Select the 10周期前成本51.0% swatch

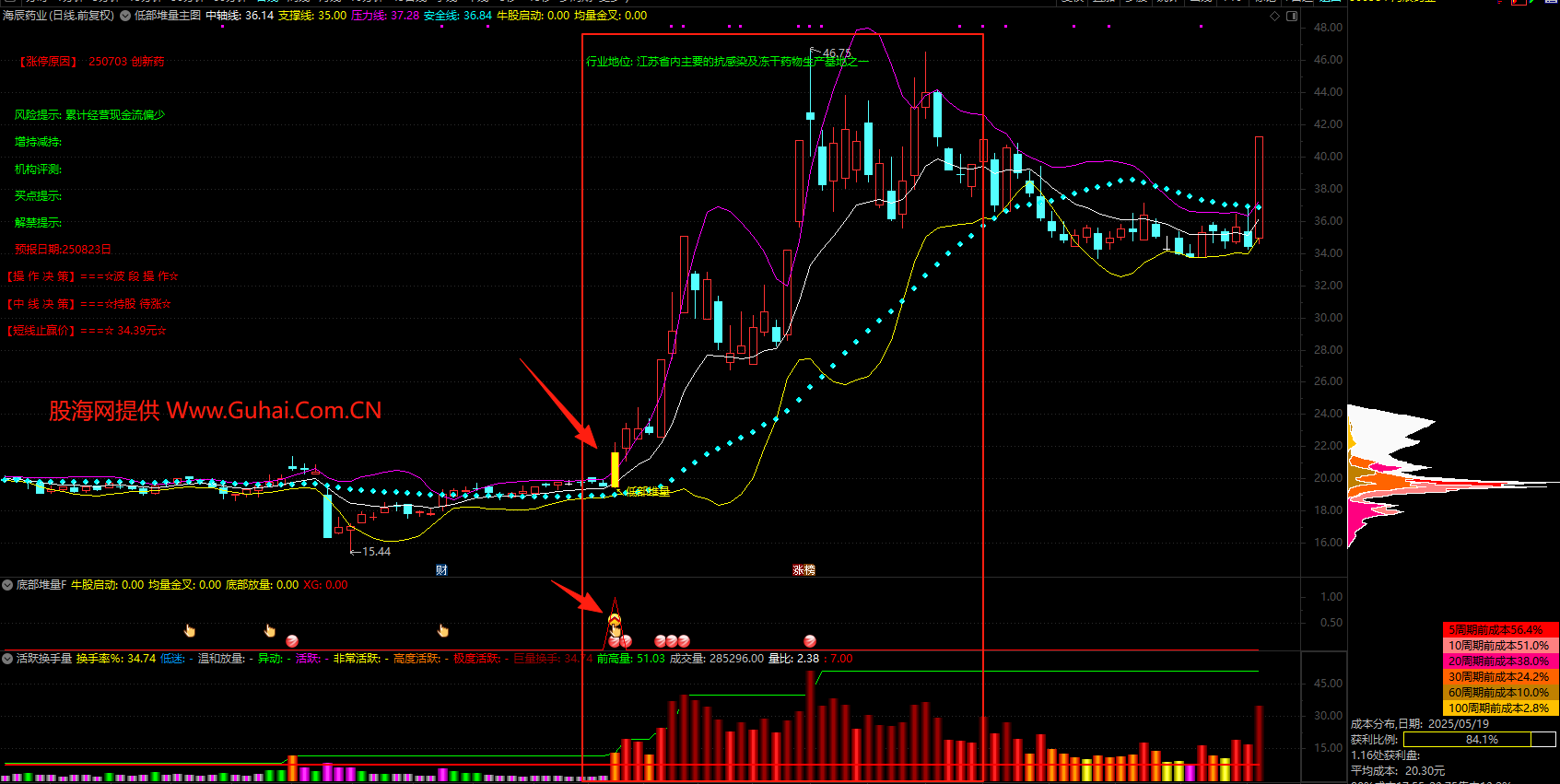pyautogui.click(x=1500, y=646)
